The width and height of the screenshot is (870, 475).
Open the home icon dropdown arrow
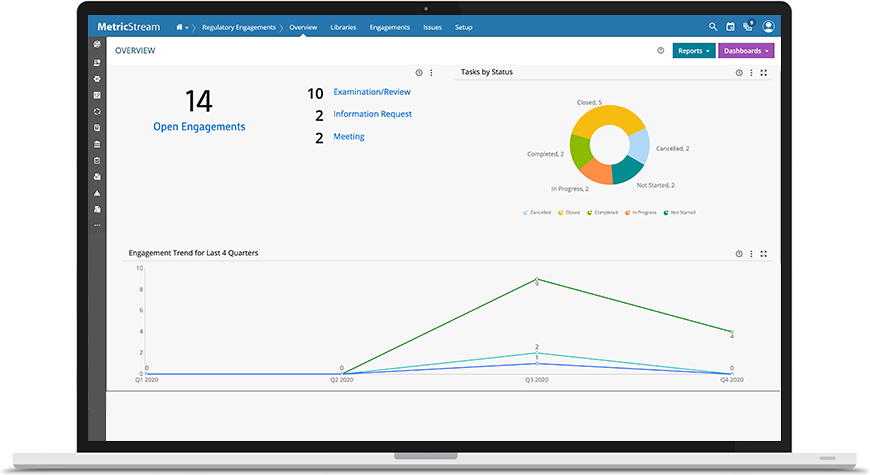(187, 27)
